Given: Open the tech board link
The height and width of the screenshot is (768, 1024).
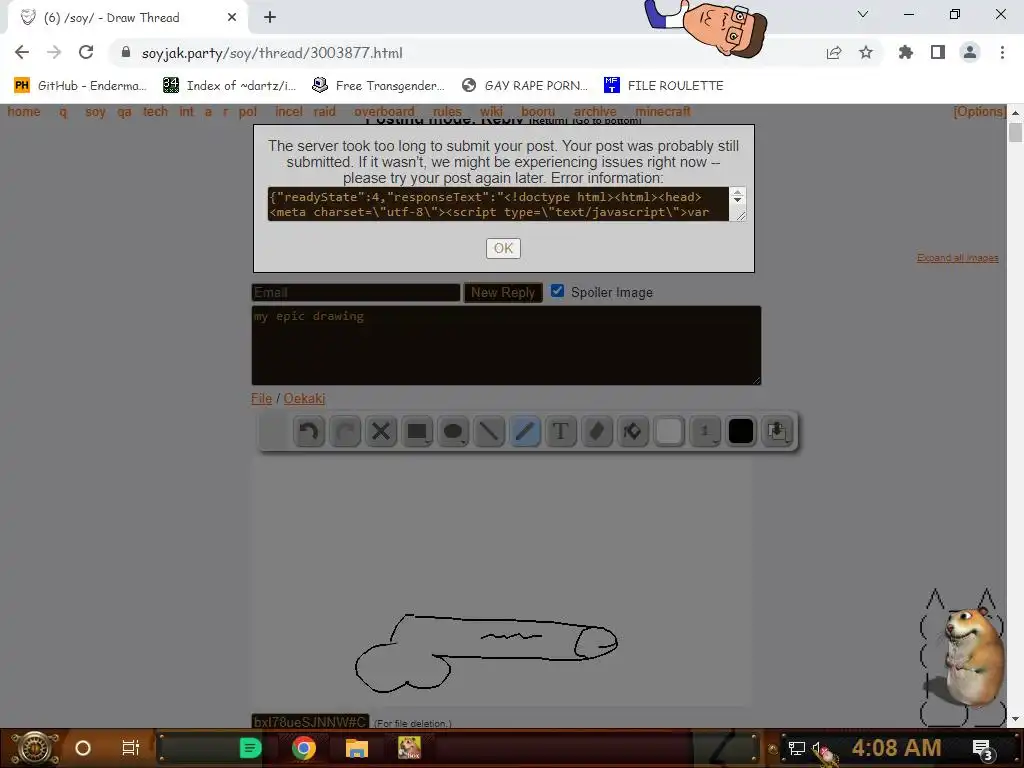Looking at the screenshot, I should (155, 112).
